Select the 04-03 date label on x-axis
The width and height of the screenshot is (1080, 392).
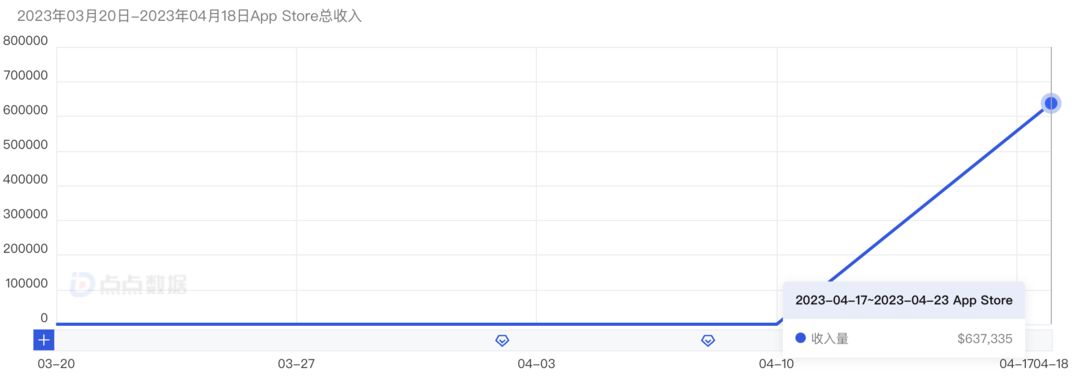point(537,364)
